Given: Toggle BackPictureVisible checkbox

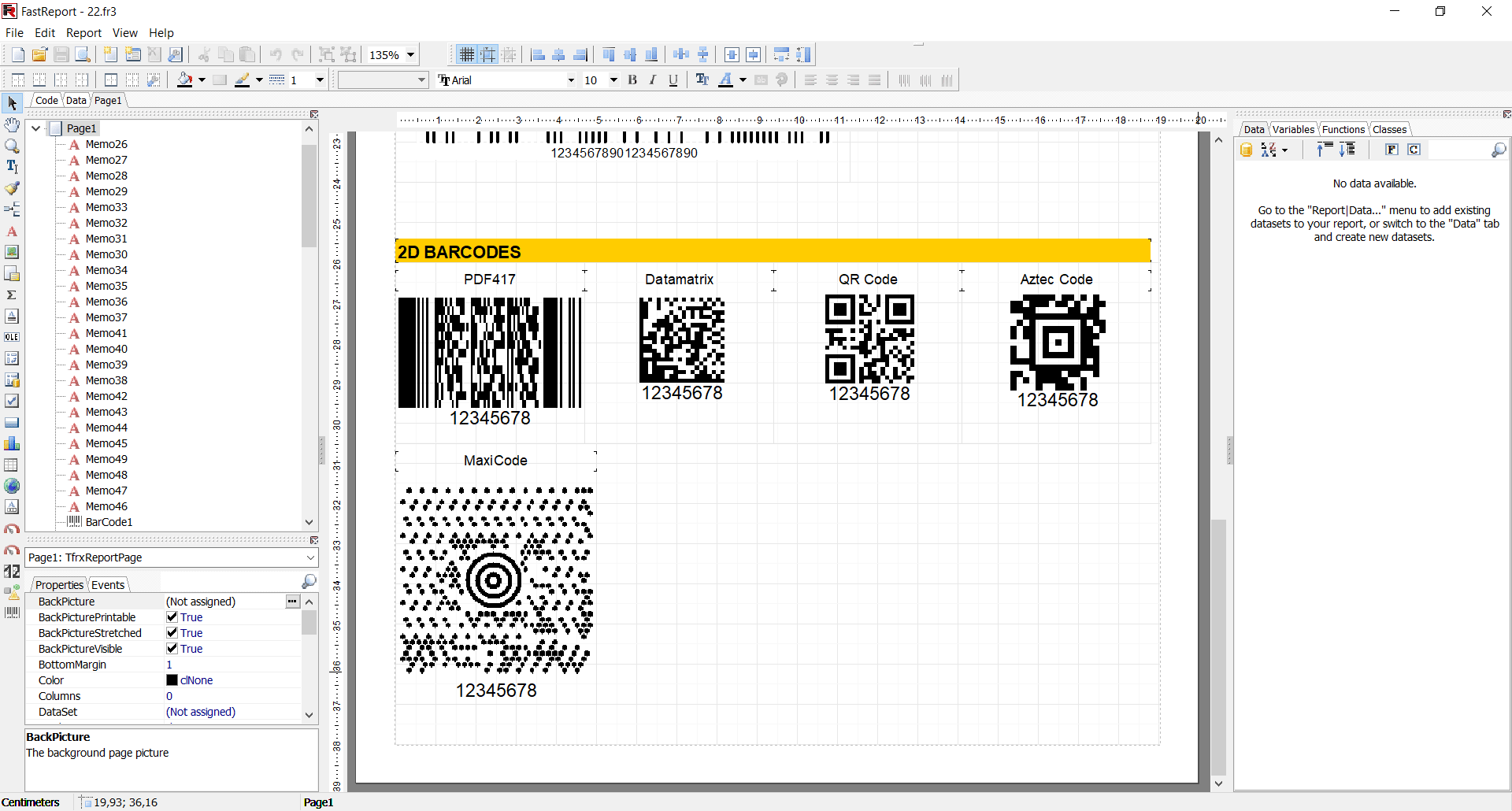Looking at the screenshot, I should [172, 649].
